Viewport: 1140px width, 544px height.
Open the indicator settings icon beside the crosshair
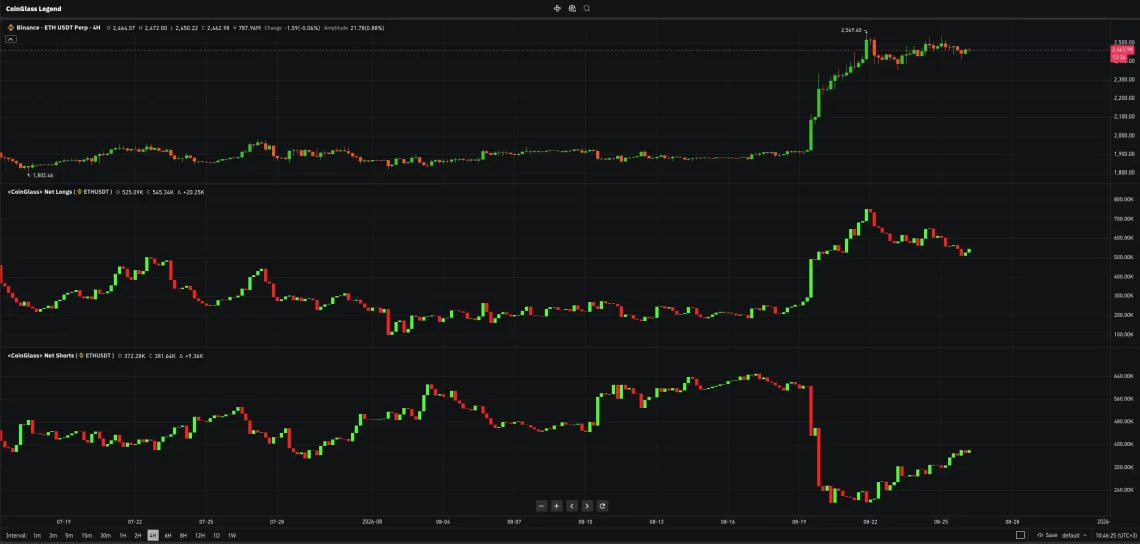(x=572, y=9)
